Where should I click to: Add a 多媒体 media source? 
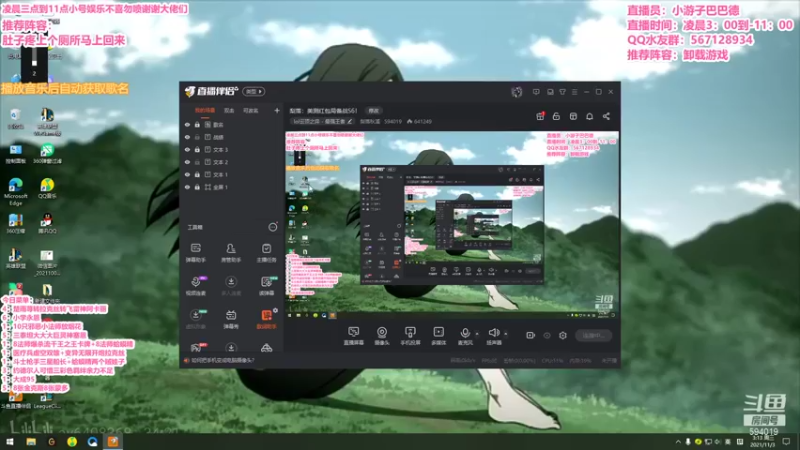click(438, 336)
